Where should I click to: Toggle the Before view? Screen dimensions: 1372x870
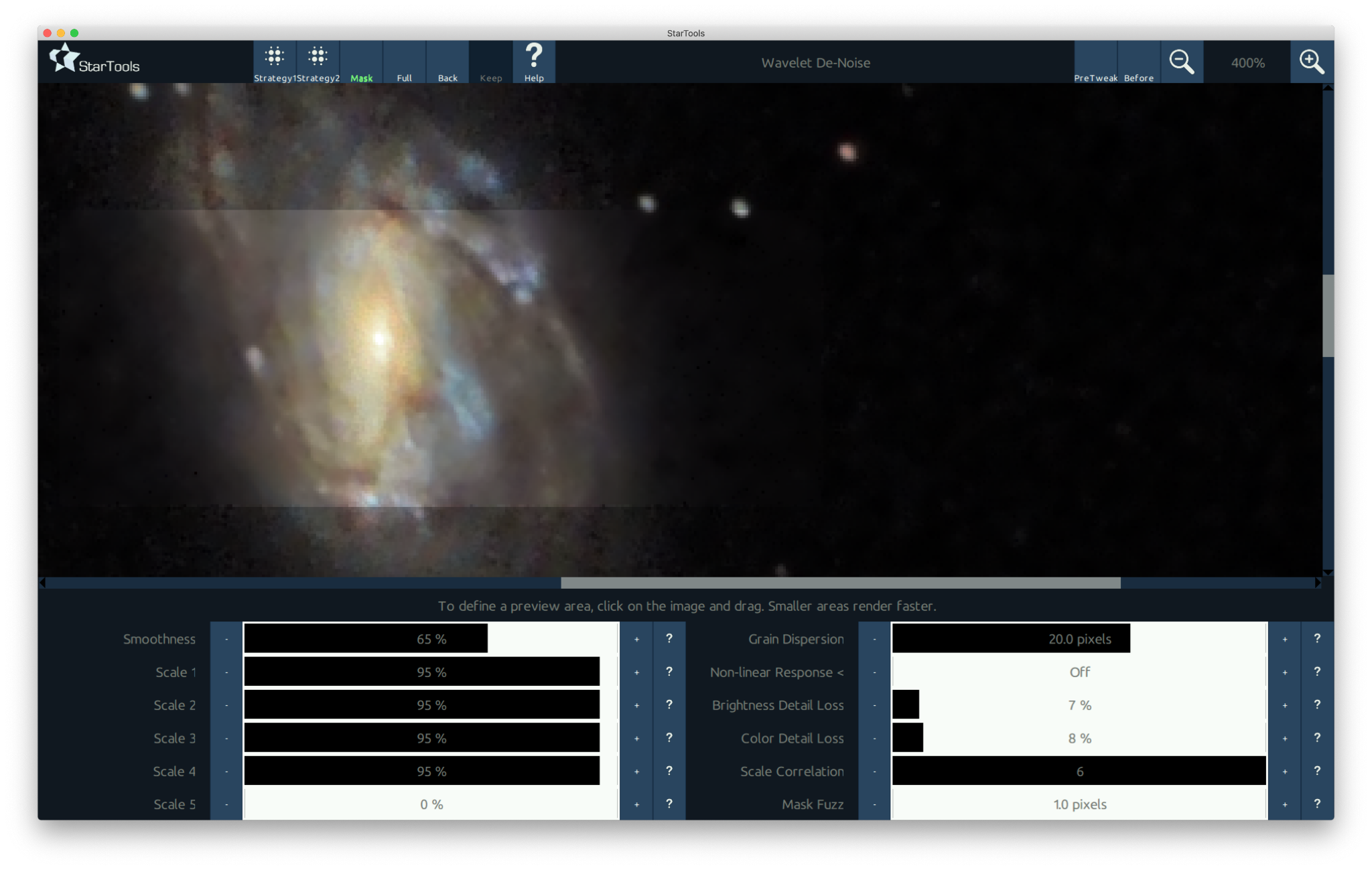coord(1139,62)
